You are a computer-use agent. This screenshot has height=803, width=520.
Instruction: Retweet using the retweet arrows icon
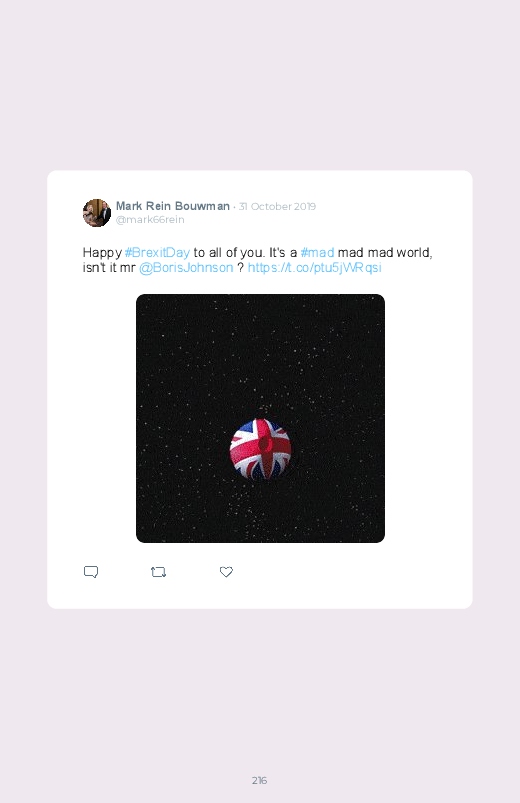pyautogui.click(x=158, y=572)
